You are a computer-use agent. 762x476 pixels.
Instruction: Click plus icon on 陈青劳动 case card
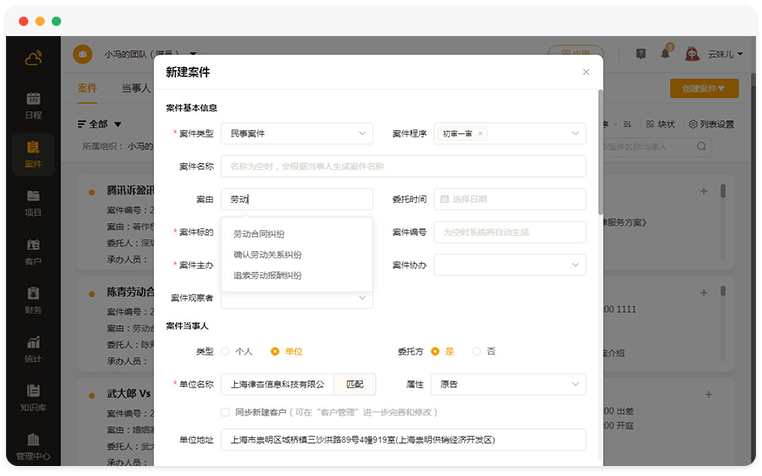[704, 293]
